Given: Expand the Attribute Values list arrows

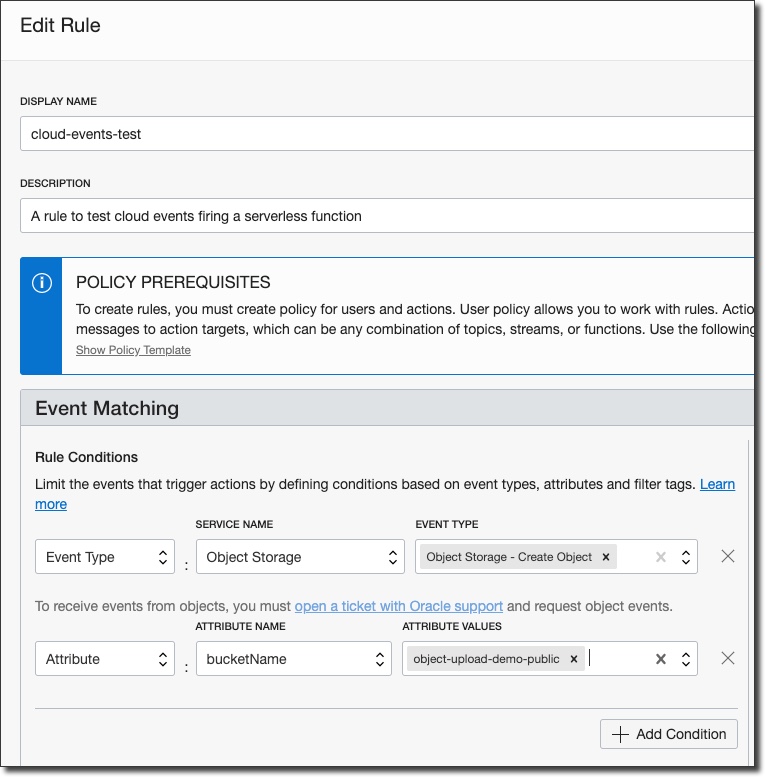Looking at the screenshot, I should pyautogui.click(x=686, y=659).
